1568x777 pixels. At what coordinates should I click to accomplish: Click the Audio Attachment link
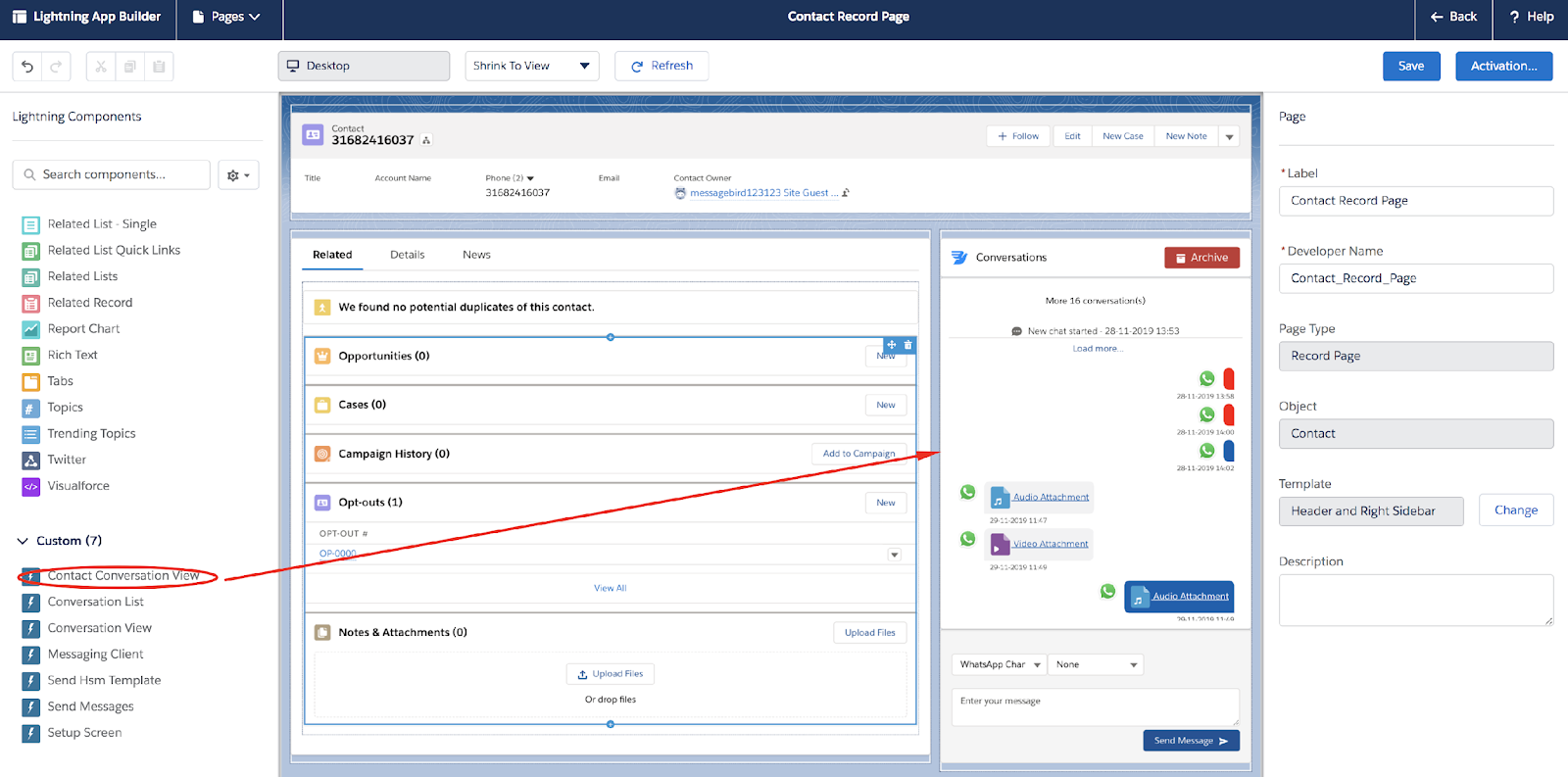tap(1051, 497)
